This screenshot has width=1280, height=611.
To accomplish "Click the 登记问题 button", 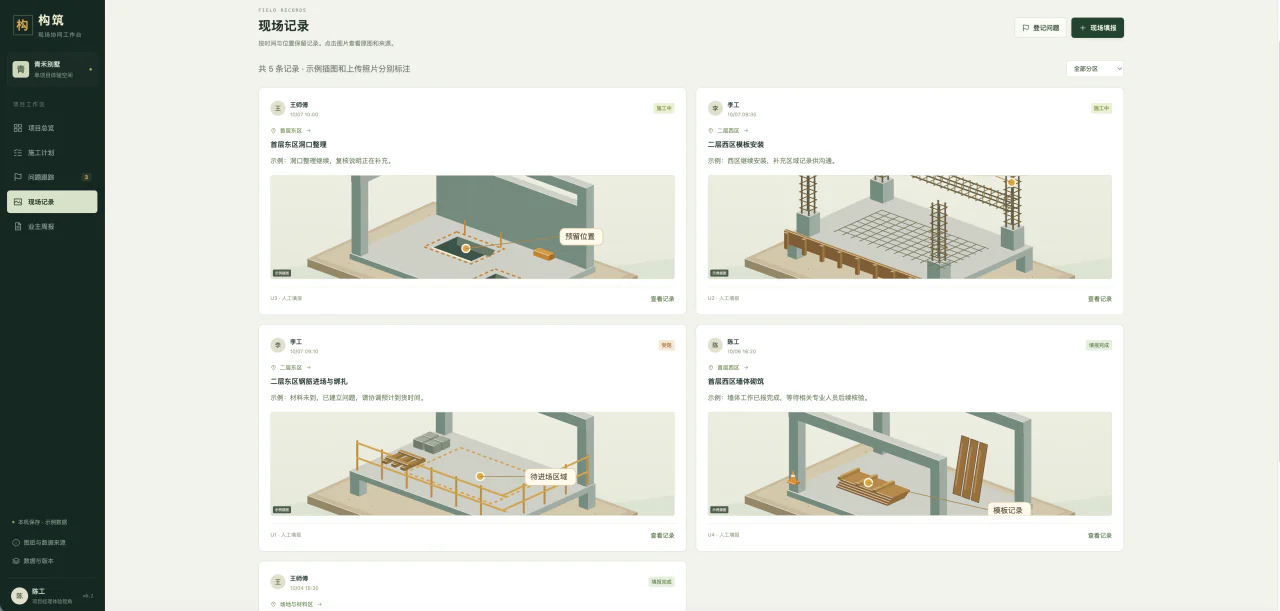I will pyautogui.click(x=1040, y=28).
